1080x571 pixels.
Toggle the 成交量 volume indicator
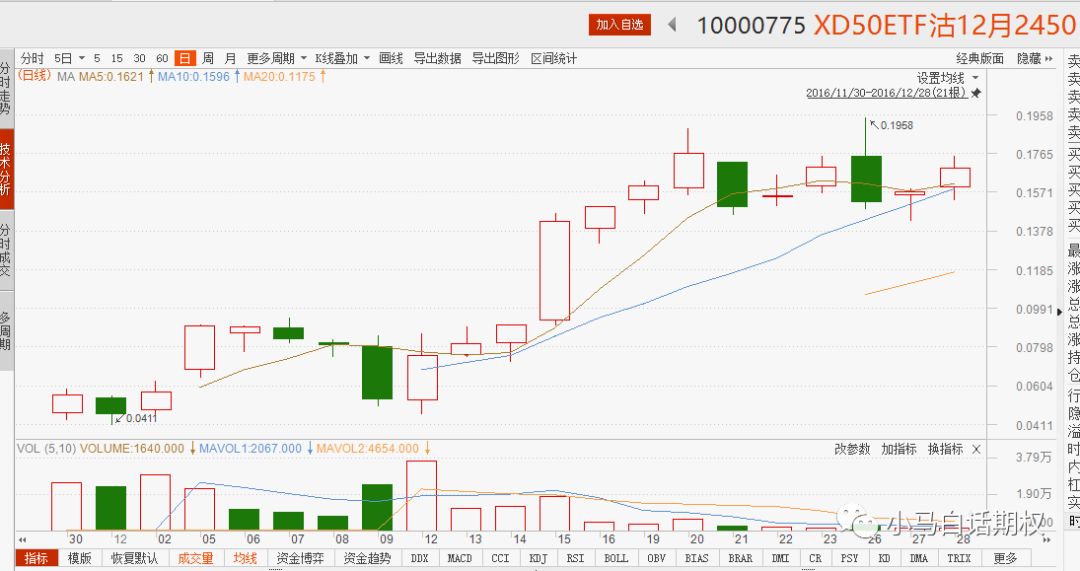[x=195, y=558]
